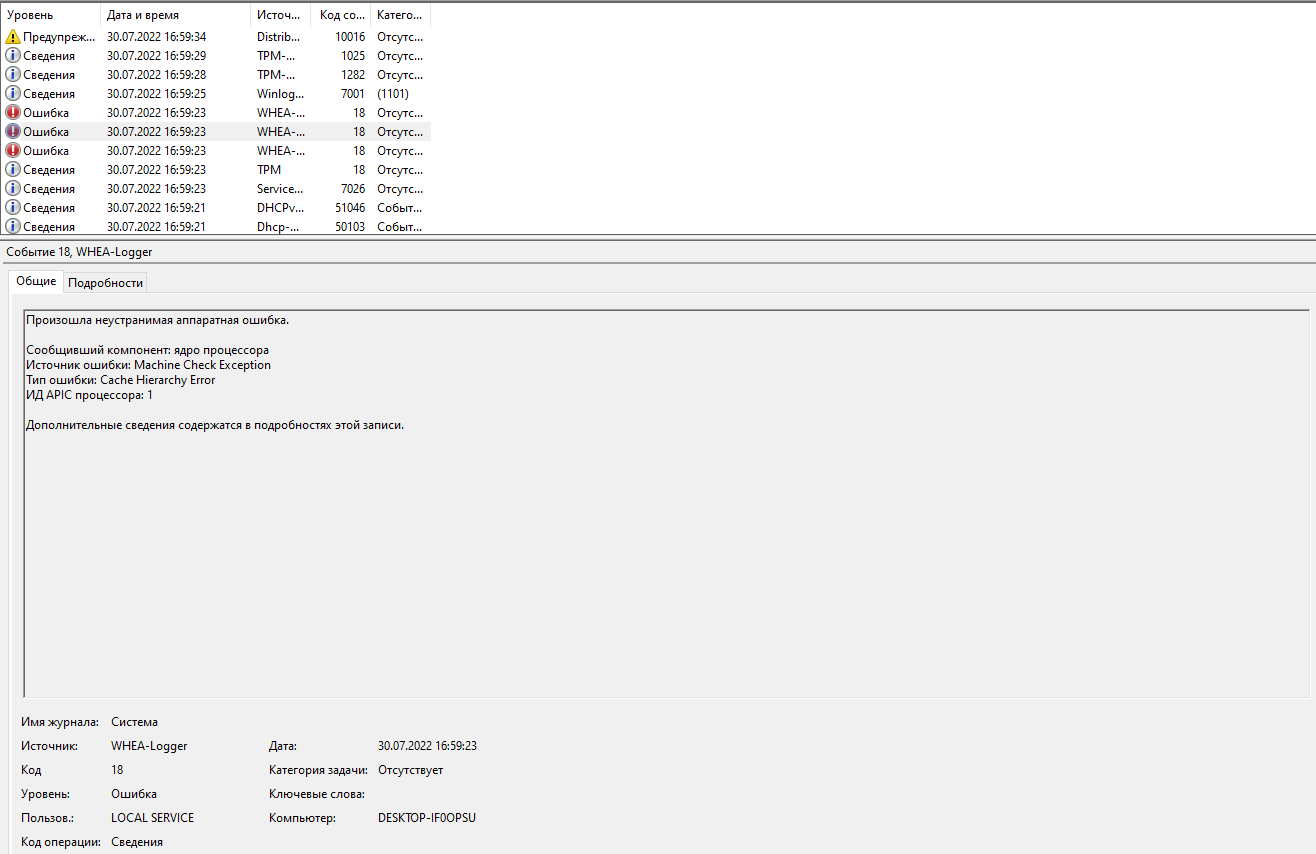Click the Дата value 30.07.2022 16:59:23
The height and width of the screenshot is (854, 1316).
[x=427, y=746]
